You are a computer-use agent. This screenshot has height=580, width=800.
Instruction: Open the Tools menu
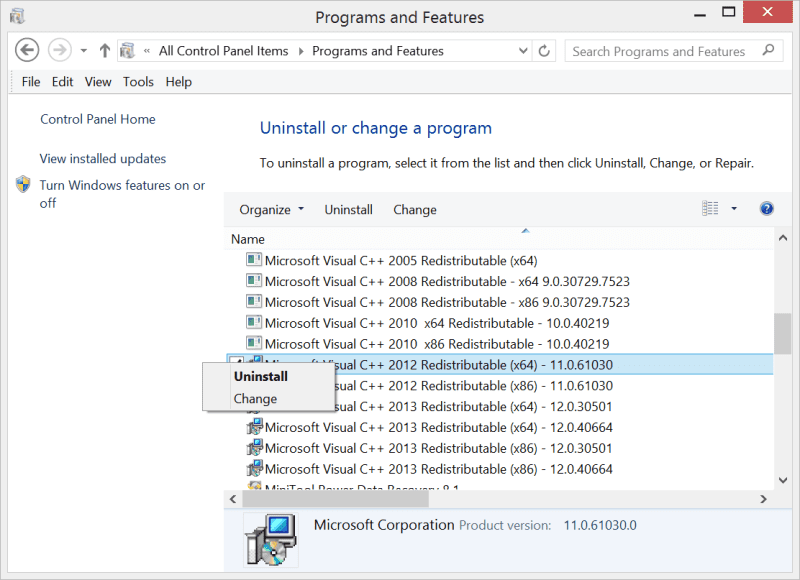click(138, 82)
